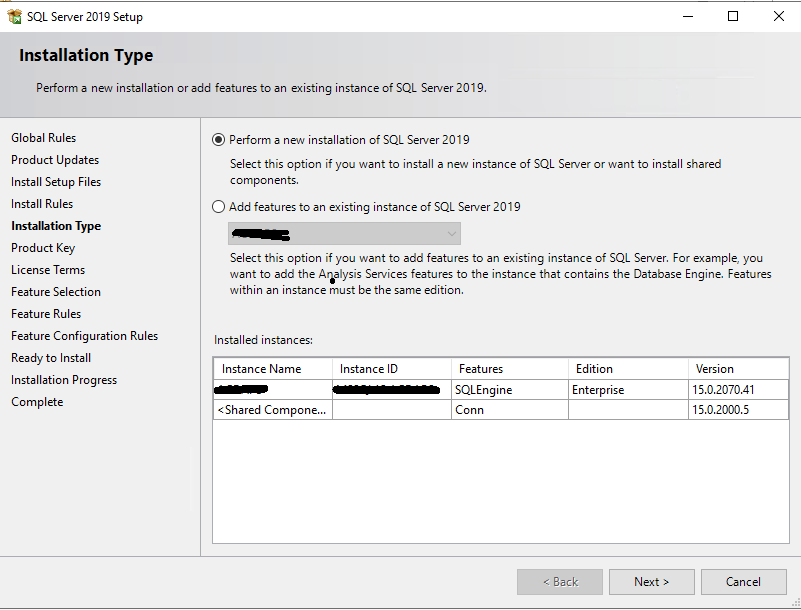Select the SQLEngine Enterprise instance row
Screen dimensions: 801x610
500,390
